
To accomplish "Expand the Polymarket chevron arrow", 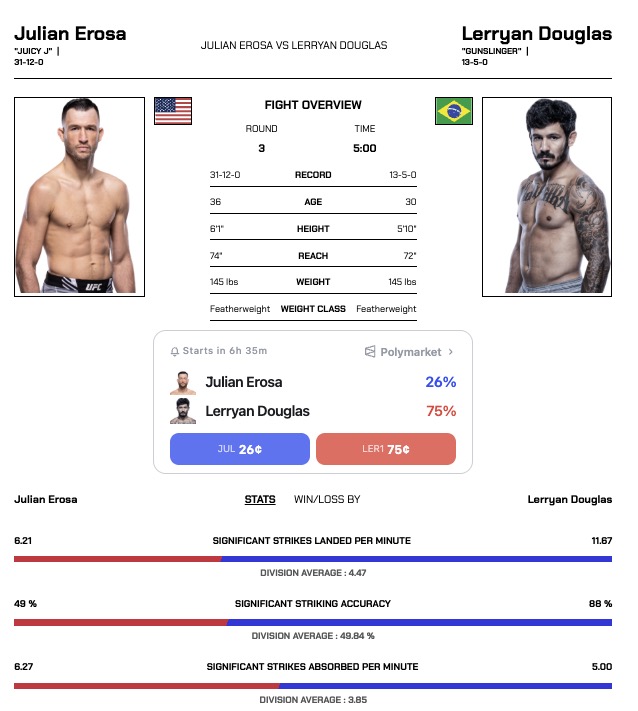I will [451, 352].
